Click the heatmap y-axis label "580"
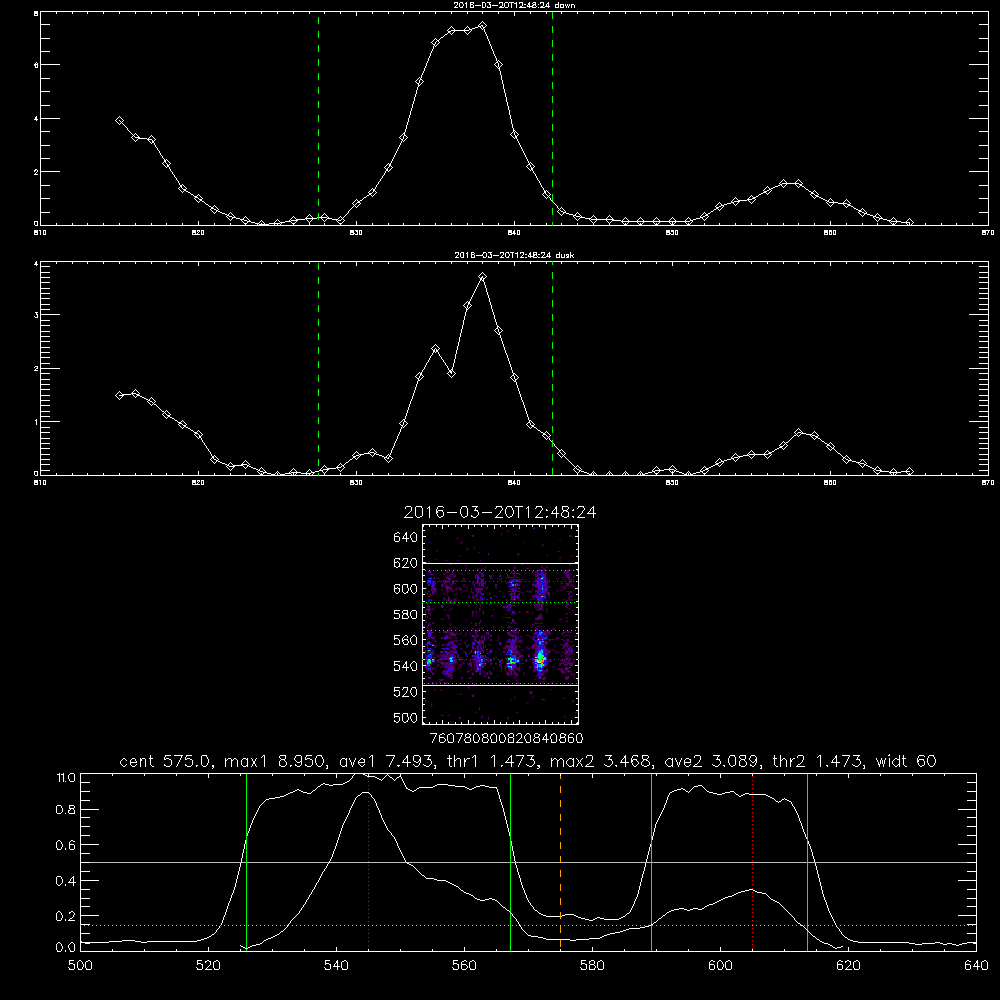Viewport: 1000px width, 1000px height. (x=405, y=615)
